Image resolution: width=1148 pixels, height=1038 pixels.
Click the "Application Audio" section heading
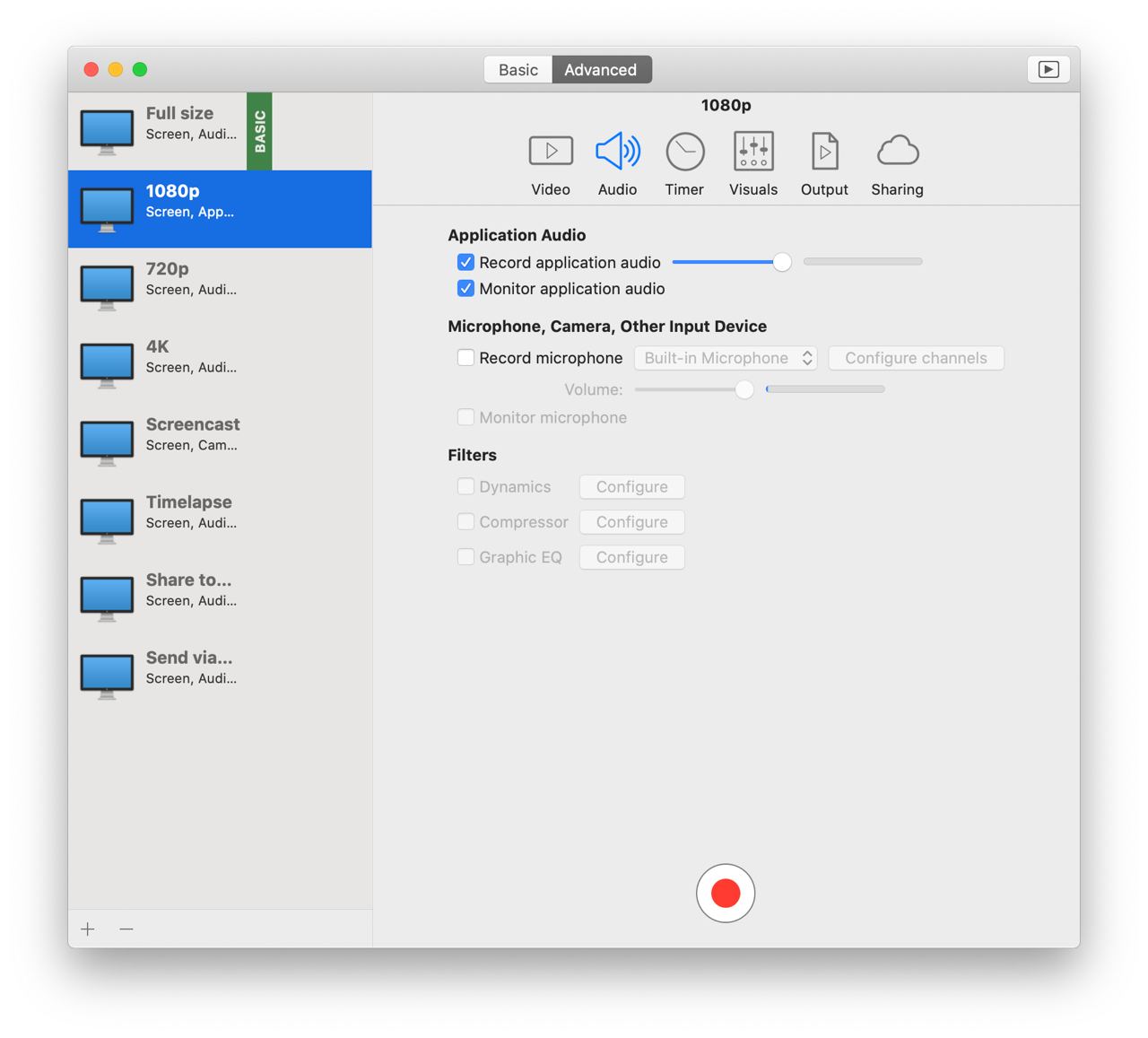click(517, 235)
